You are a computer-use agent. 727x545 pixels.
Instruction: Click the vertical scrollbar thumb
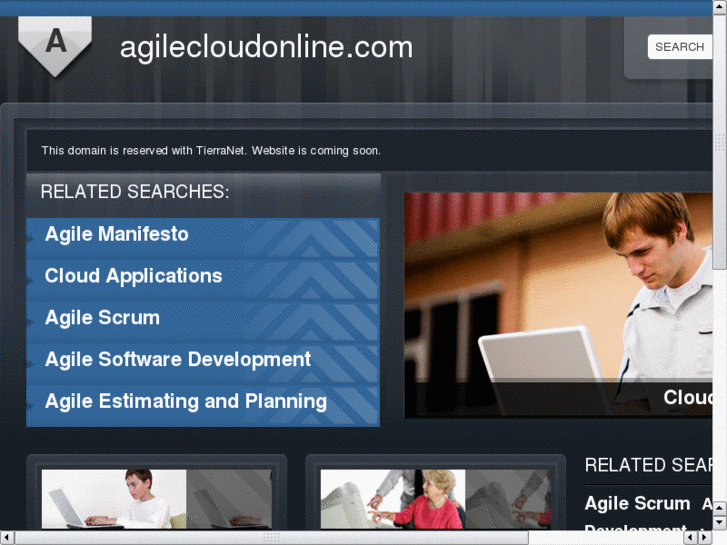click(x=720, y=140)
